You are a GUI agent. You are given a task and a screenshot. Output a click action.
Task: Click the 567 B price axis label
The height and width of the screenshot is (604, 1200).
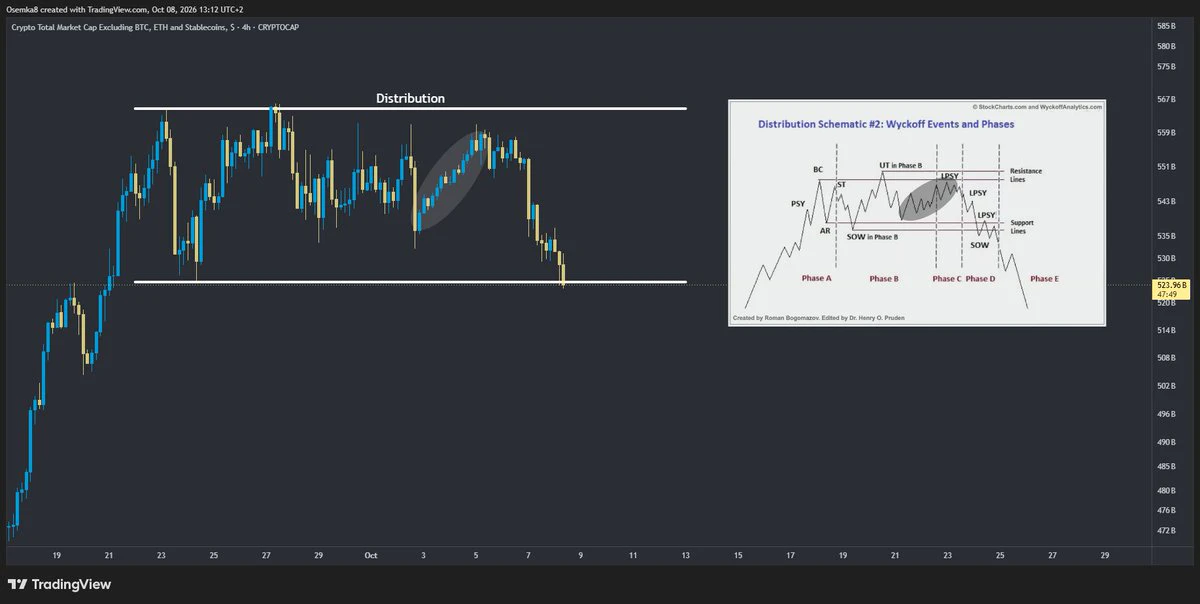pyautogui.click(x=1165, y=99)
